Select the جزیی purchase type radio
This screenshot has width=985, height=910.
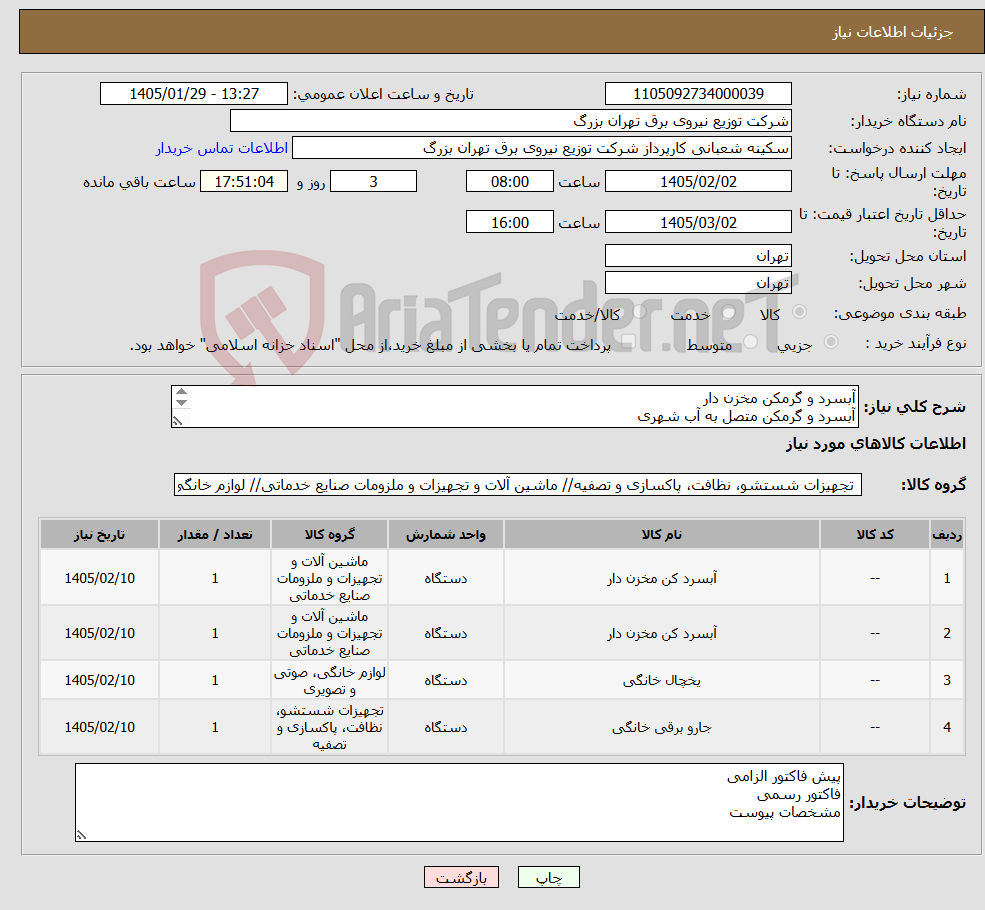click(x=831, y=342)
